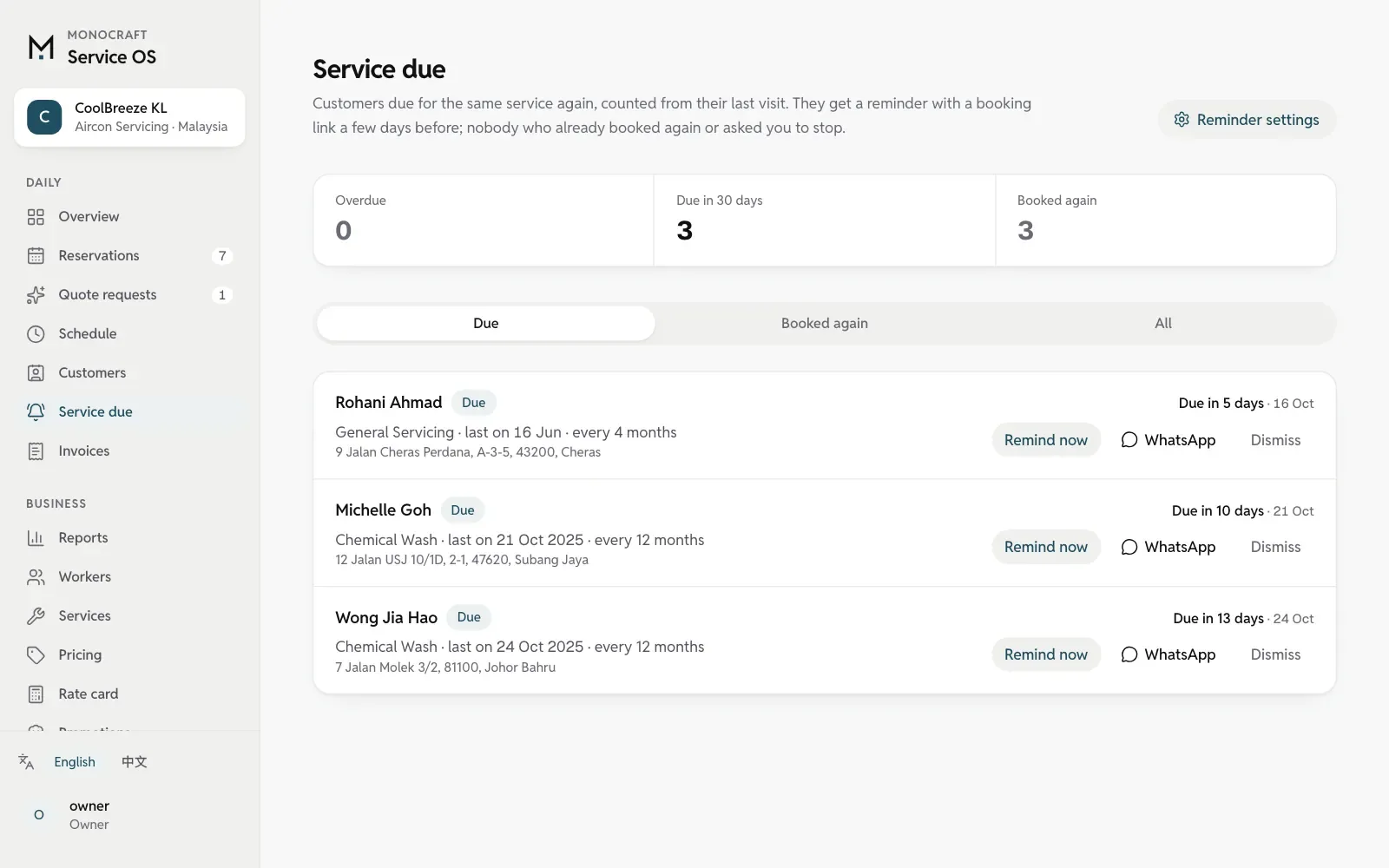
Task: Dismiss Rohani Ahmad's reminder
Action: click(x=1275, y=440)
